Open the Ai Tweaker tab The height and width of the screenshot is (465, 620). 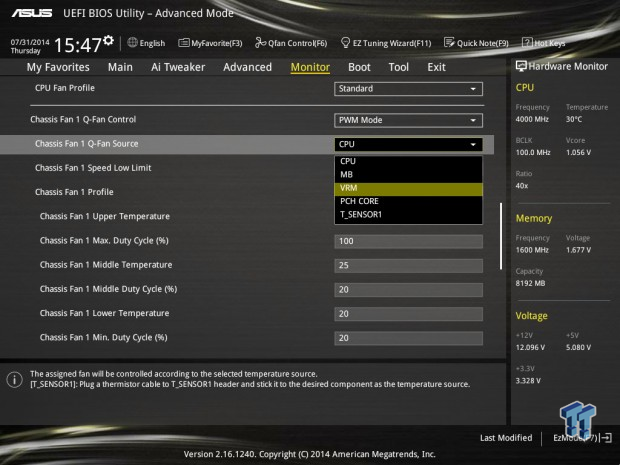point(178,67)
